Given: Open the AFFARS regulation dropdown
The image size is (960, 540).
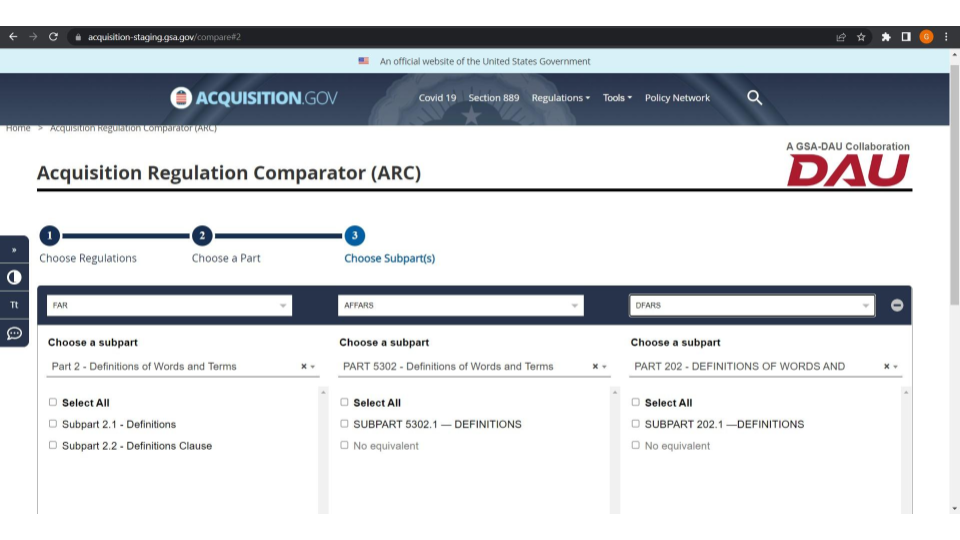Looking at the screenshot, I should point(461,305).
